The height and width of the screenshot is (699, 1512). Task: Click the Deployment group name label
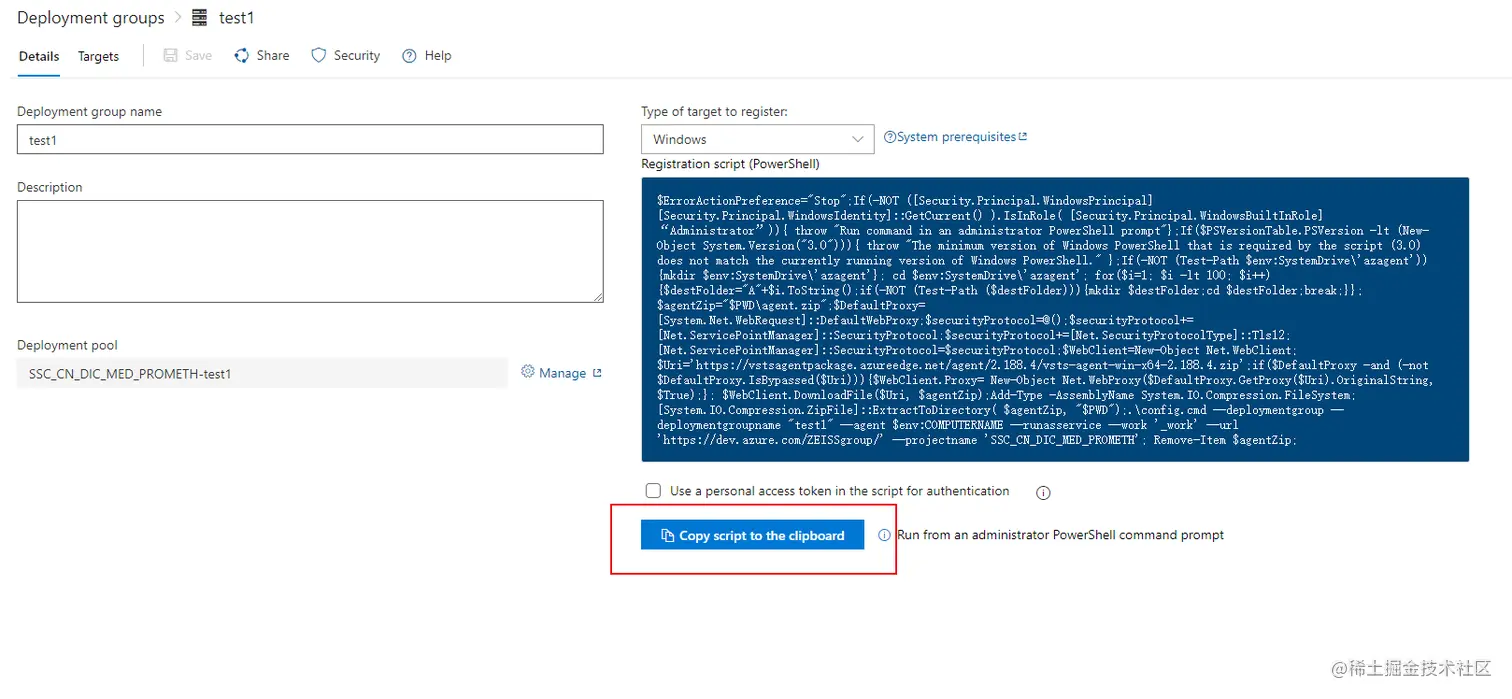click(89, 112)
